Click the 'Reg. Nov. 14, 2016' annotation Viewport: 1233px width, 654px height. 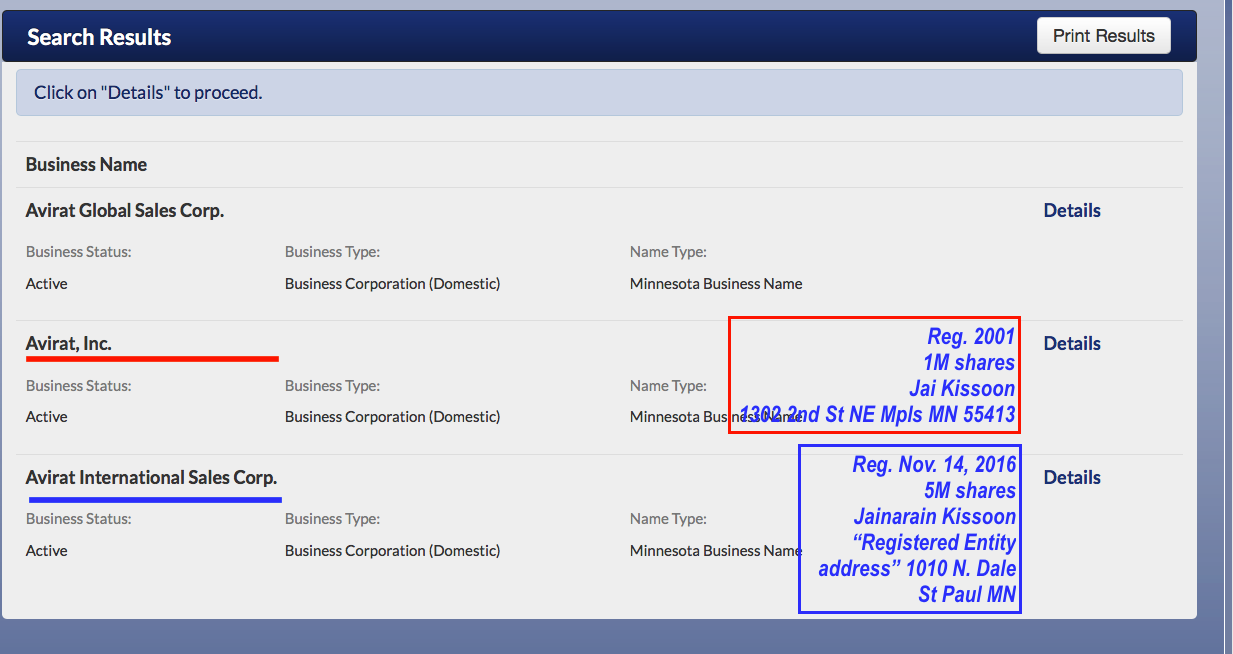click(934, 465)
